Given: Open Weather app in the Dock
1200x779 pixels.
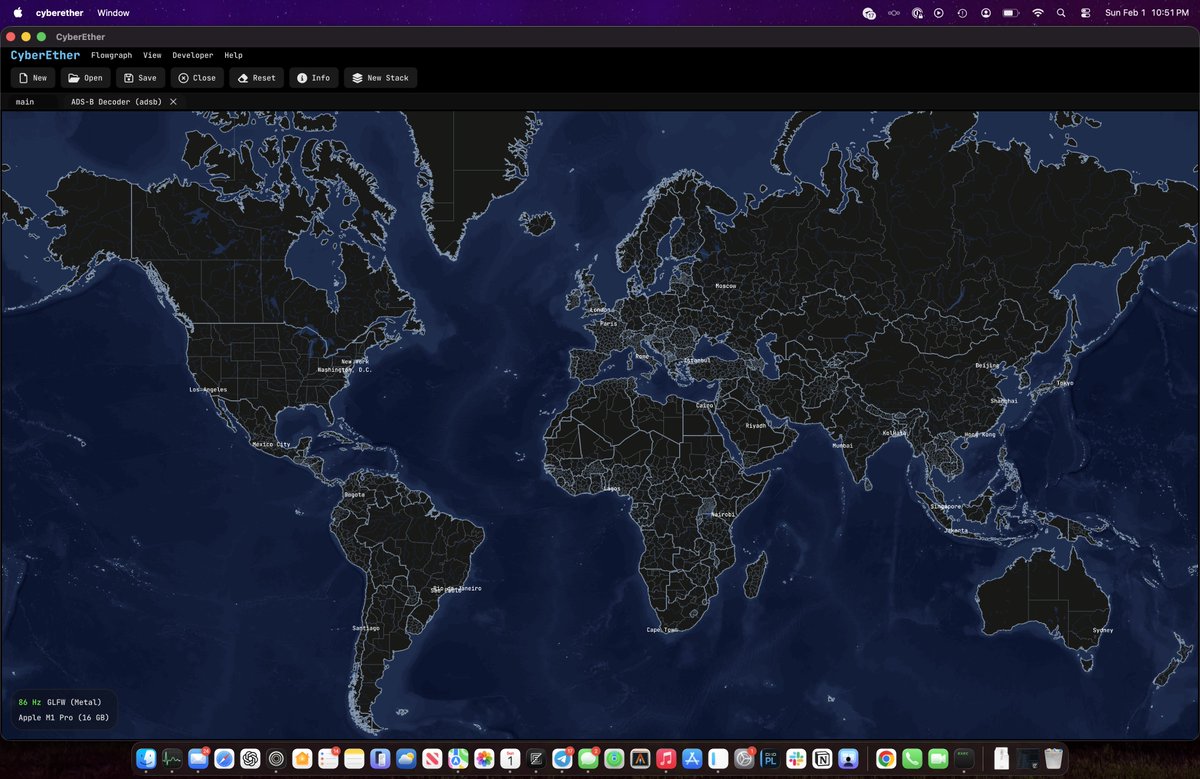Looking at the screenshot, I should 406,758.
